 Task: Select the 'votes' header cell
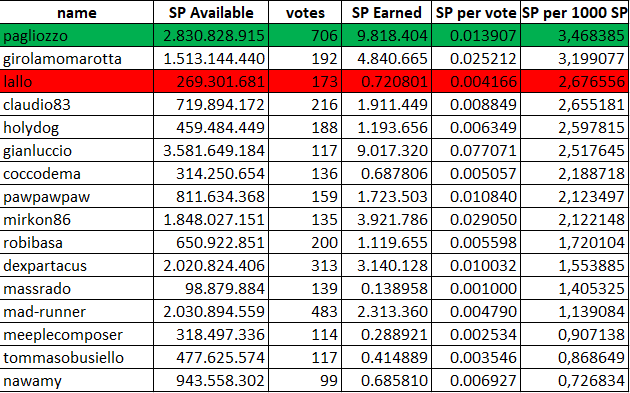point(305,12)
